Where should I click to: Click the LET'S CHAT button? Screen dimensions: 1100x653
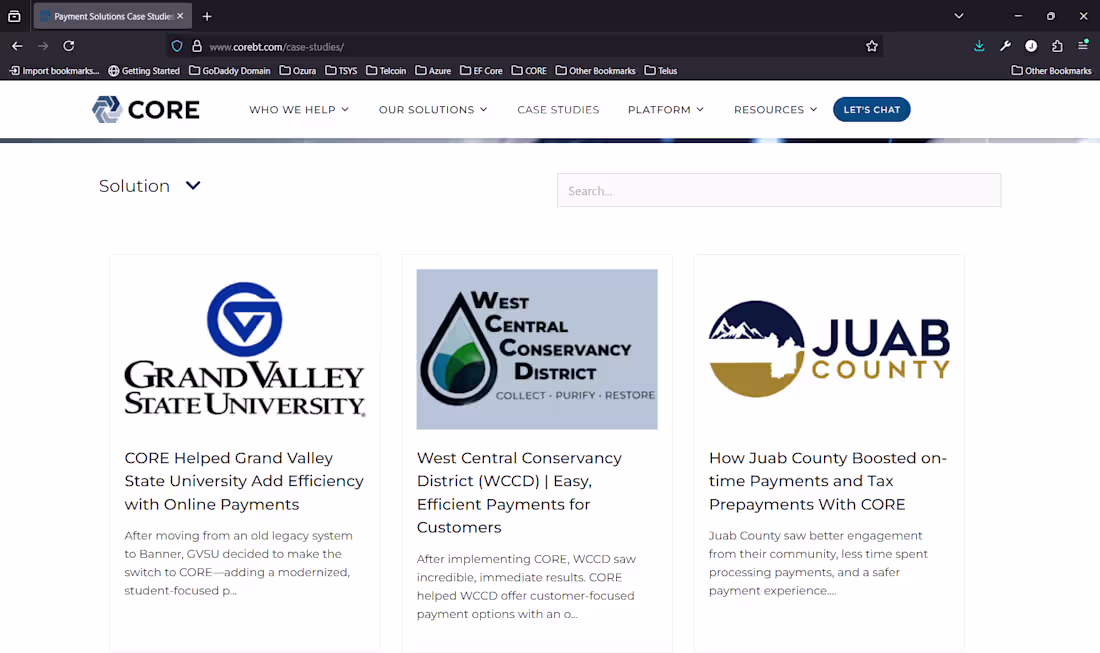pos(871,109)
